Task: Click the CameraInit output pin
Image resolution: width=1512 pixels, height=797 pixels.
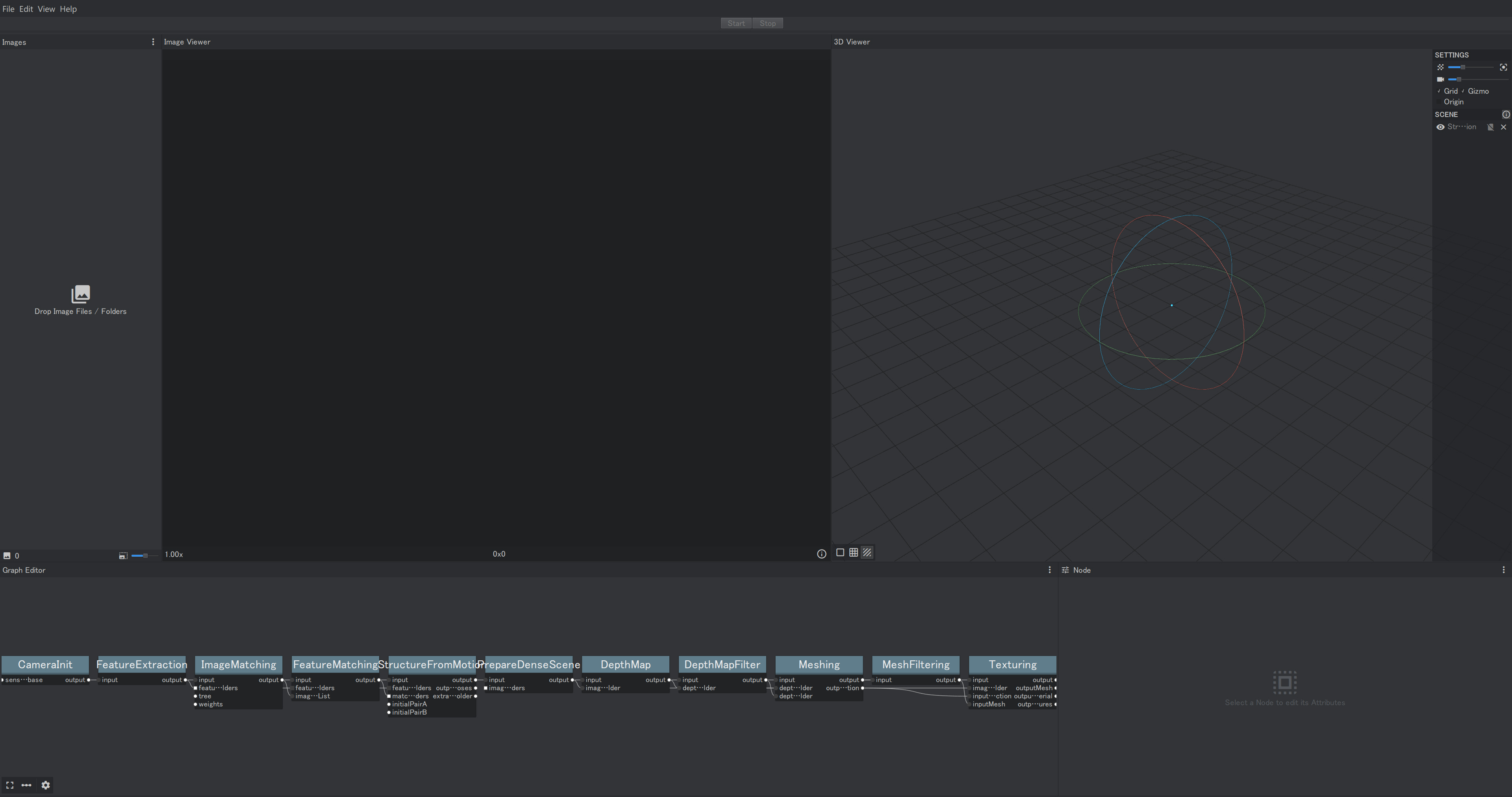Action: 89,680
